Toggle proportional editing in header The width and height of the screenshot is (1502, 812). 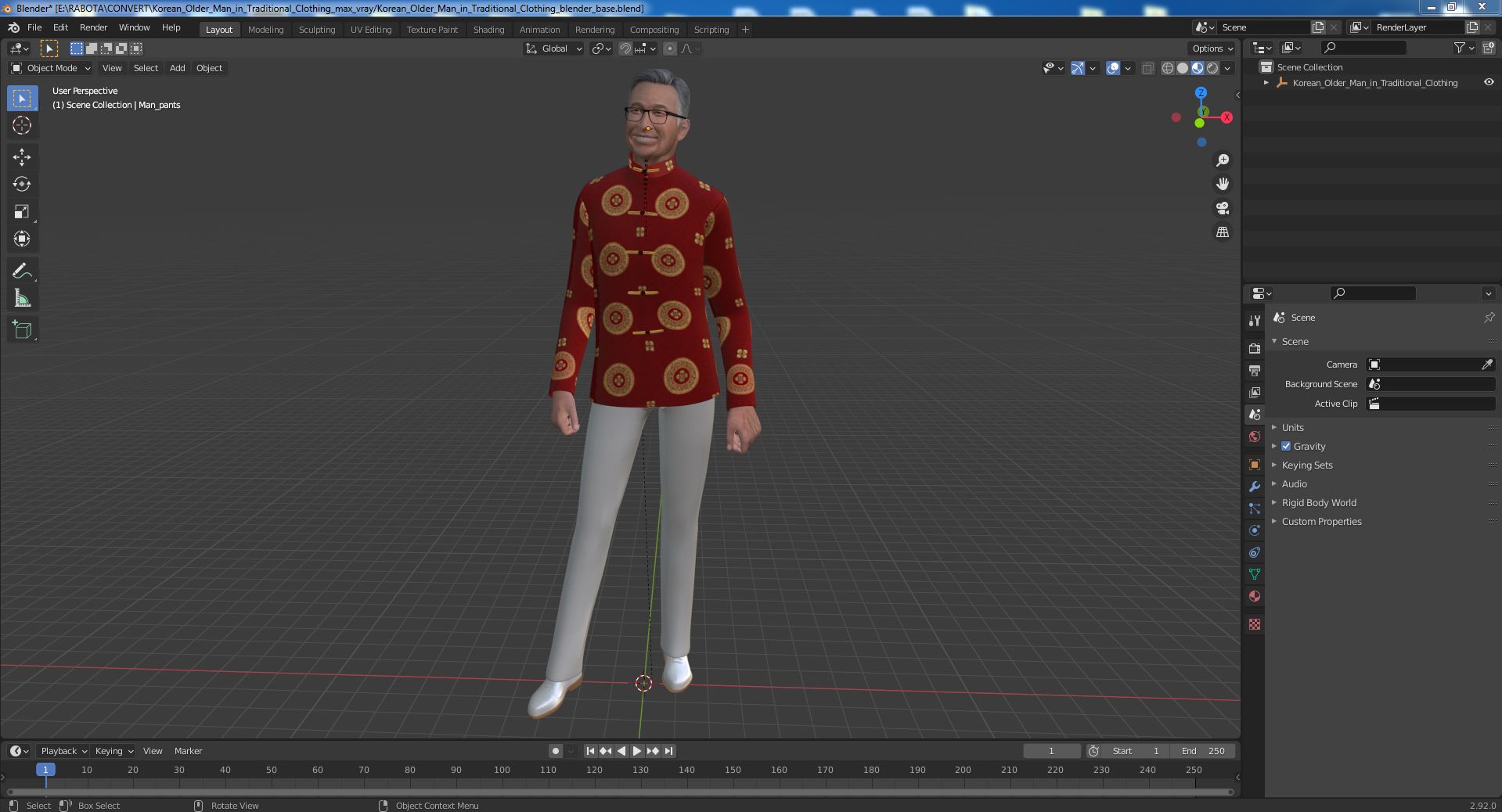pos(670,49)
